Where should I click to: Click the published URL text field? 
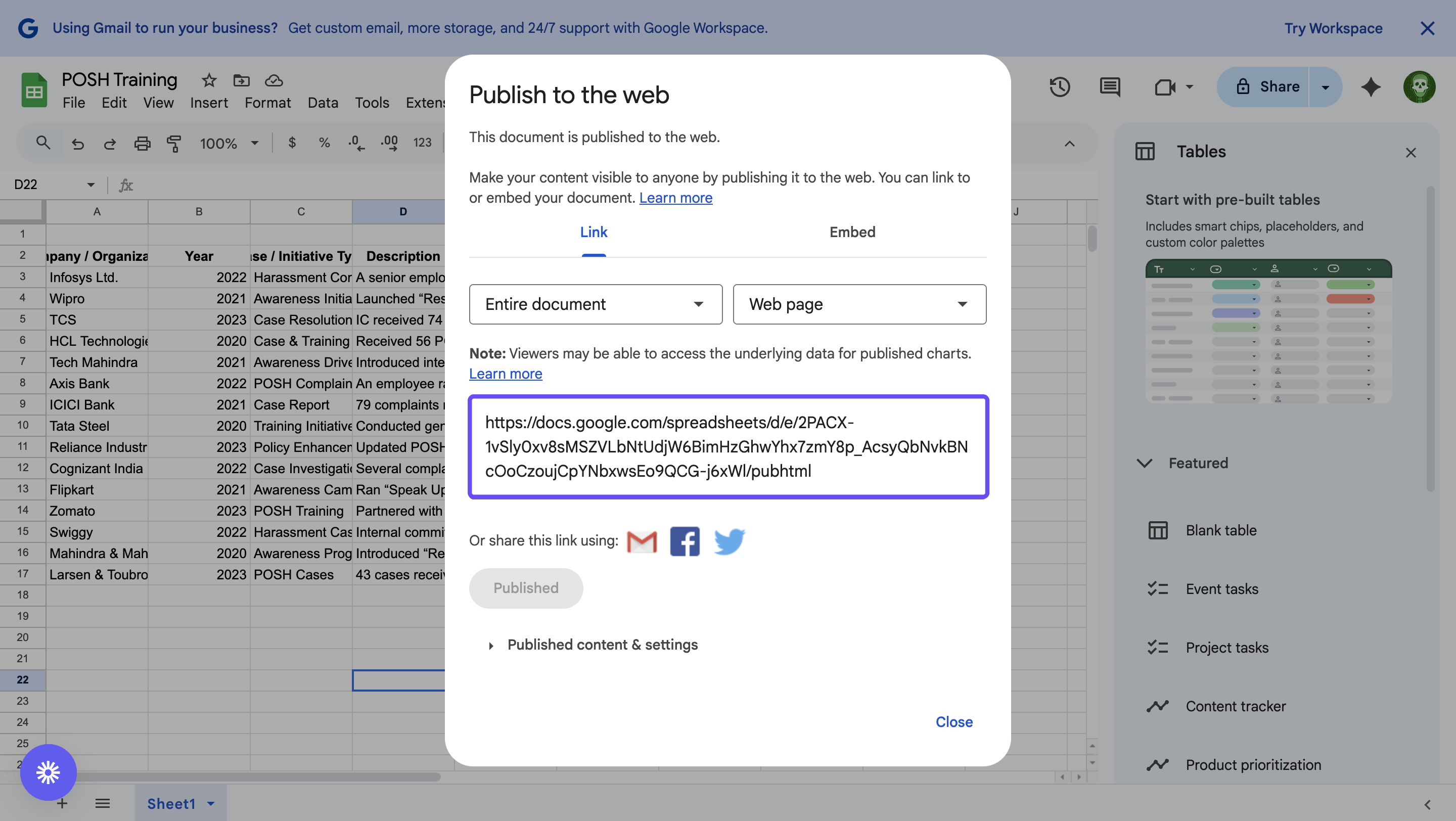[x=727, y=446]
